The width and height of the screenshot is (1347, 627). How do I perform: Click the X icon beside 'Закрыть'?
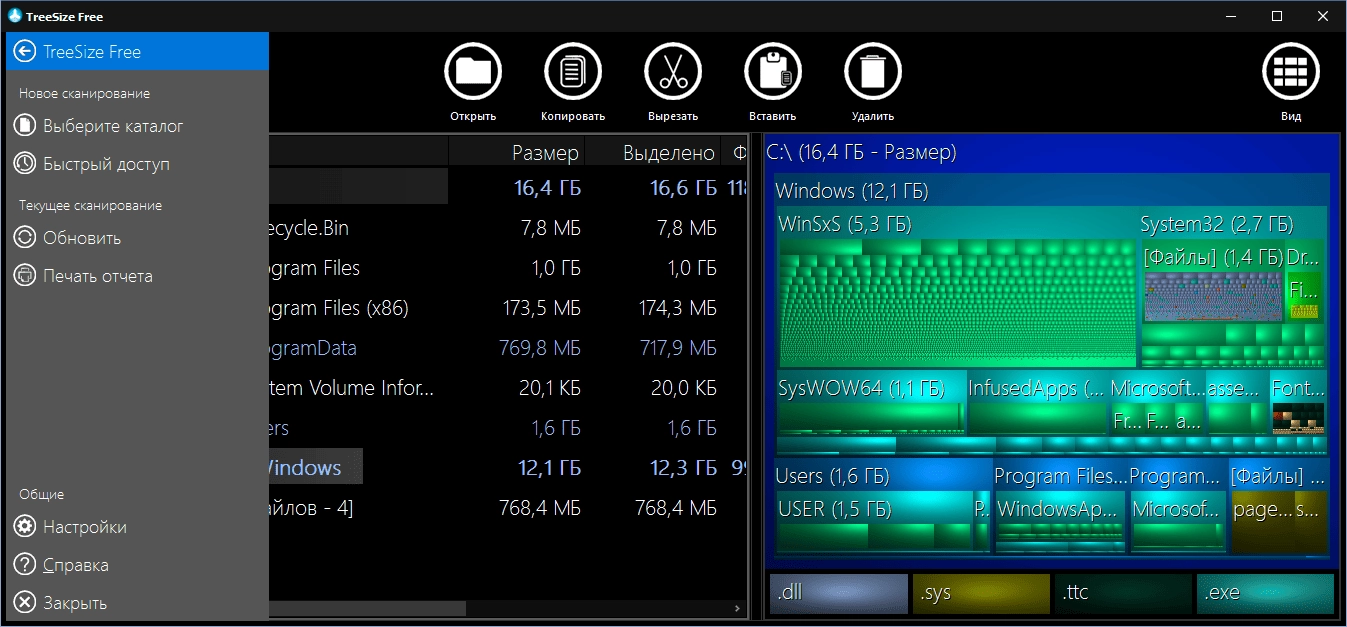[25, 603]
